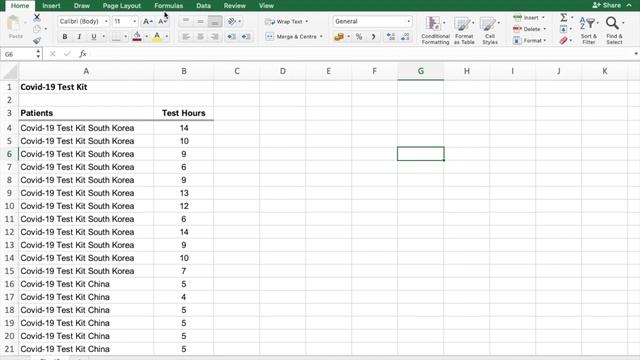Open the General number format dropdown

pos(408,21)
